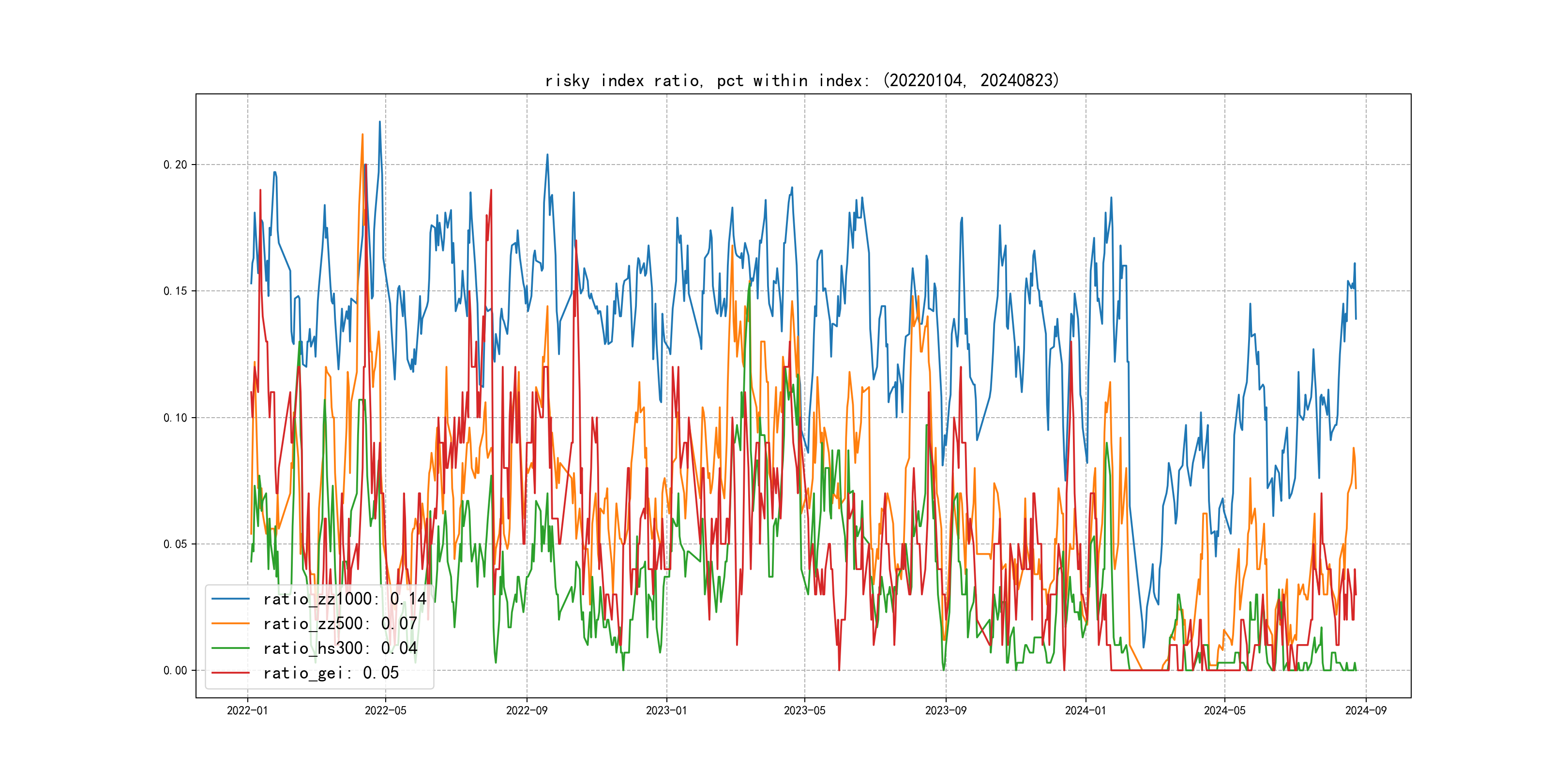This screenshot has height=784, width=1568.
Task: Click the blue ratio_zz1000 legend line
Action: [x=230, y=599]
